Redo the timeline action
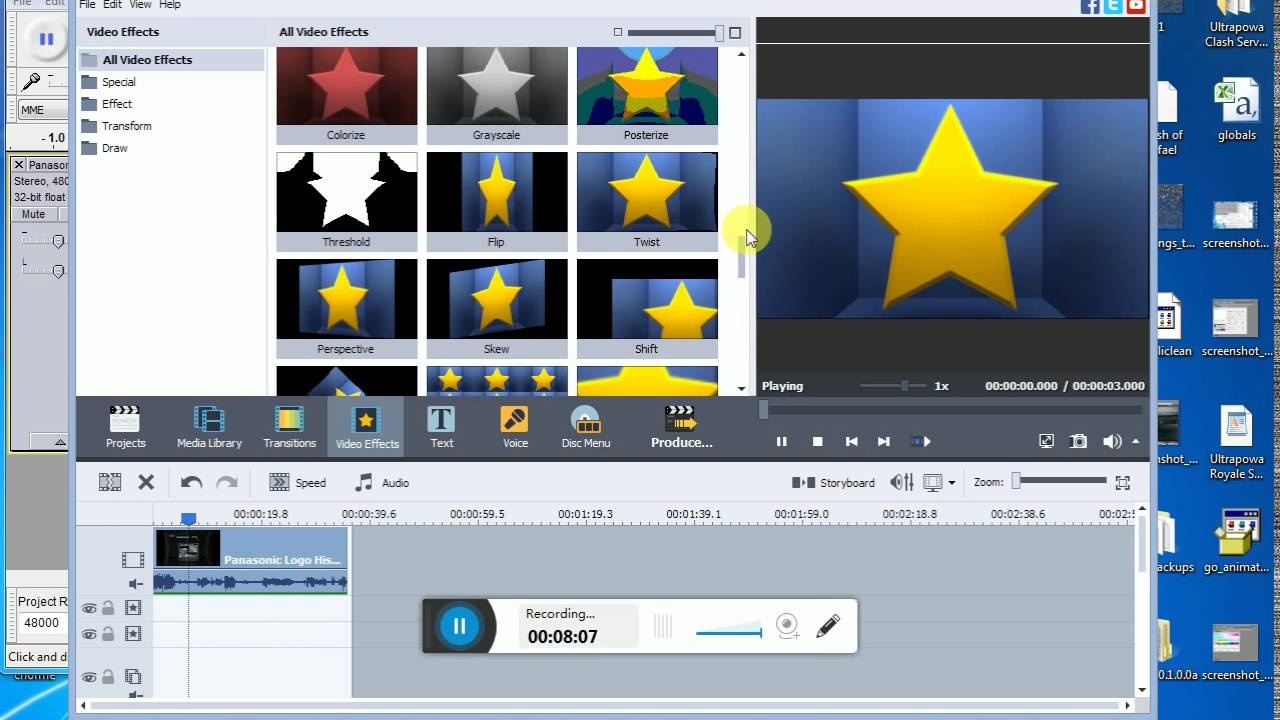The width and height of the screenshot is (1280, 720). pyautogui.click(x=227, y=482)
